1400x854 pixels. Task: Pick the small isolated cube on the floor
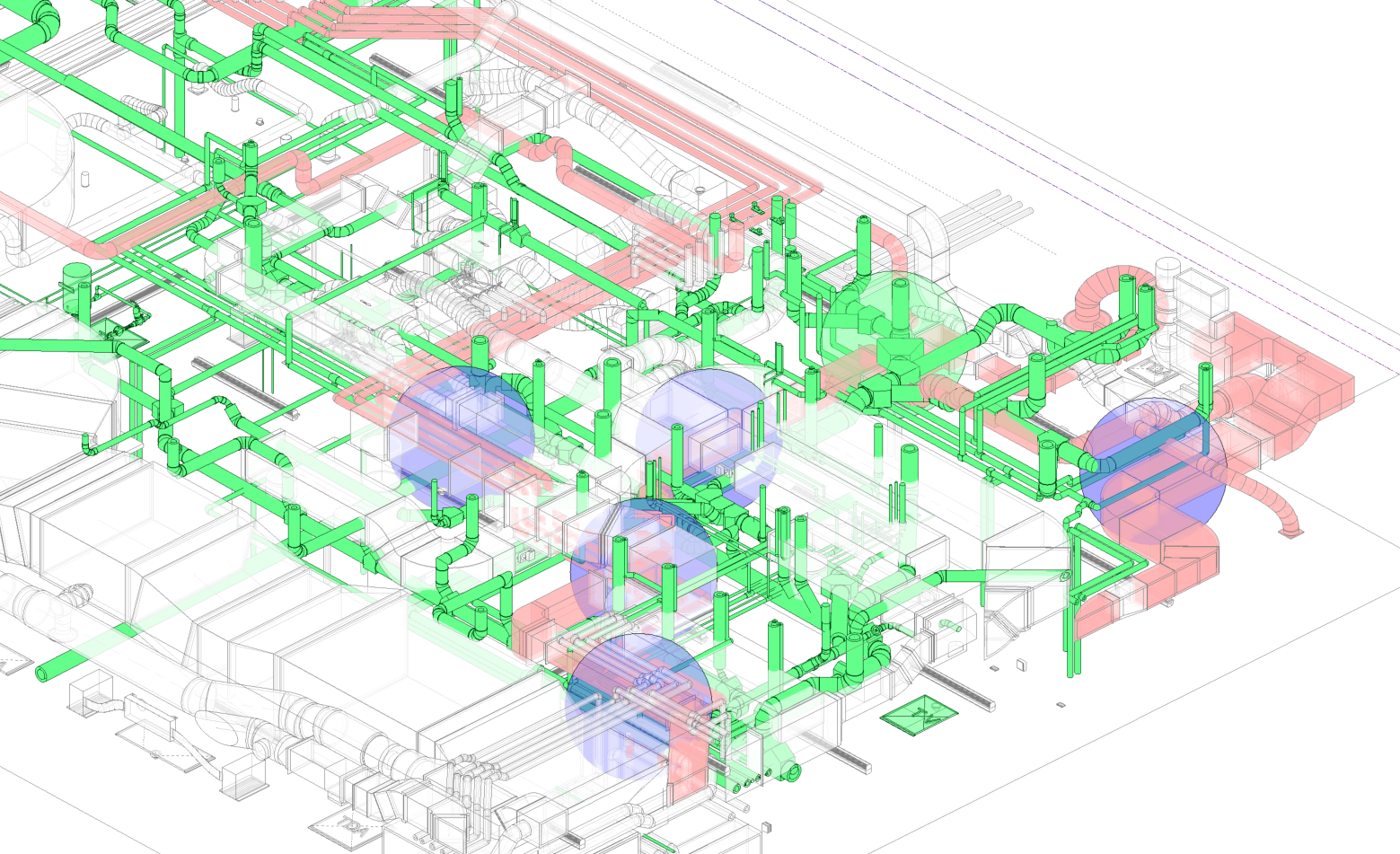pos(1021,665)
